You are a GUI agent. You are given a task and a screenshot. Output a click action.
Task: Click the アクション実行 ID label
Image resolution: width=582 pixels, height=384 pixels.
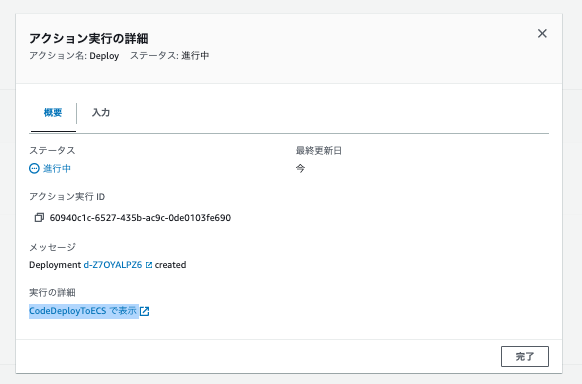click(67, 197)
